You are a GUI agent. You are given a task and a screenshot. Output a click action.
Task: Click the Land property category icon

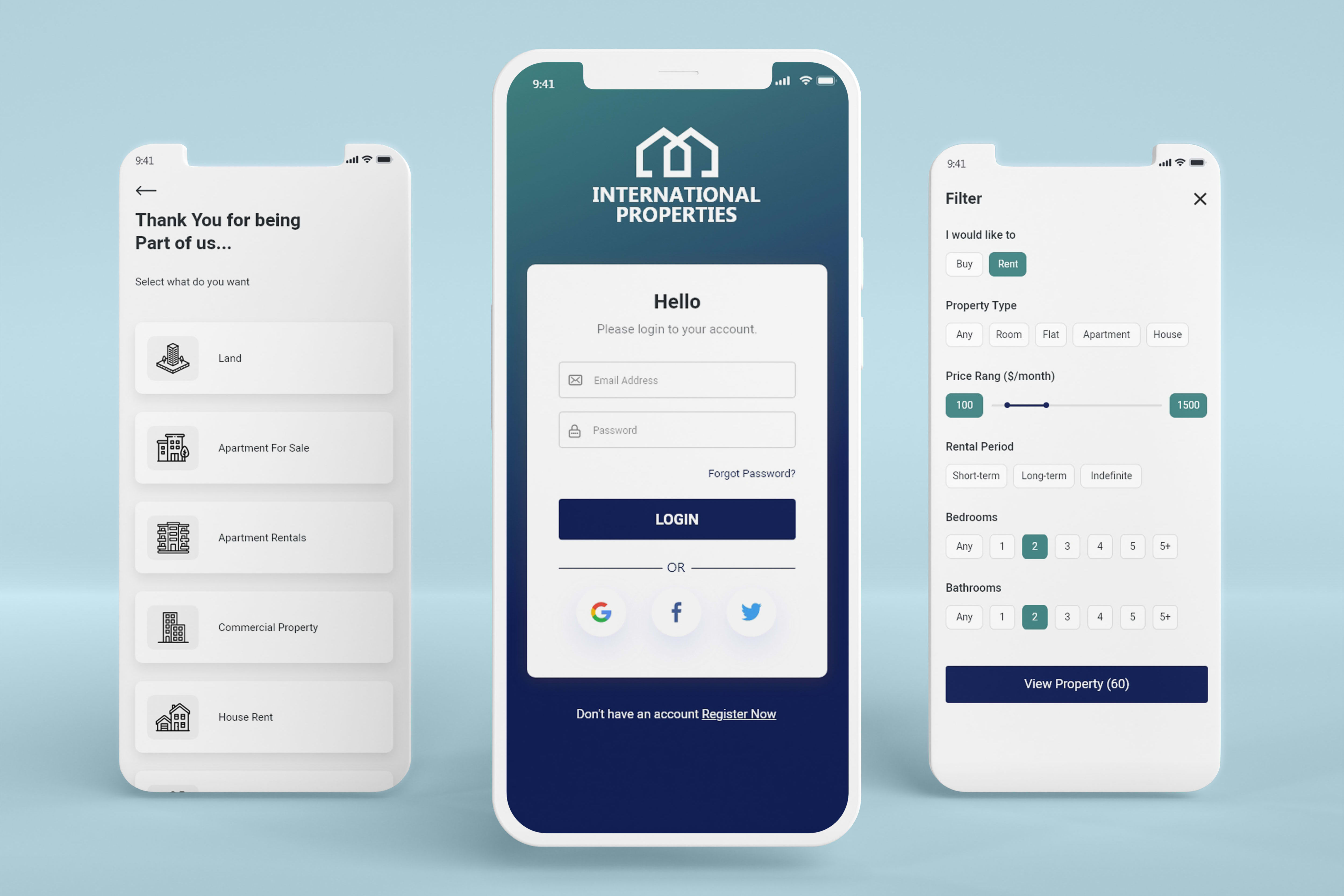coord(172,357)
